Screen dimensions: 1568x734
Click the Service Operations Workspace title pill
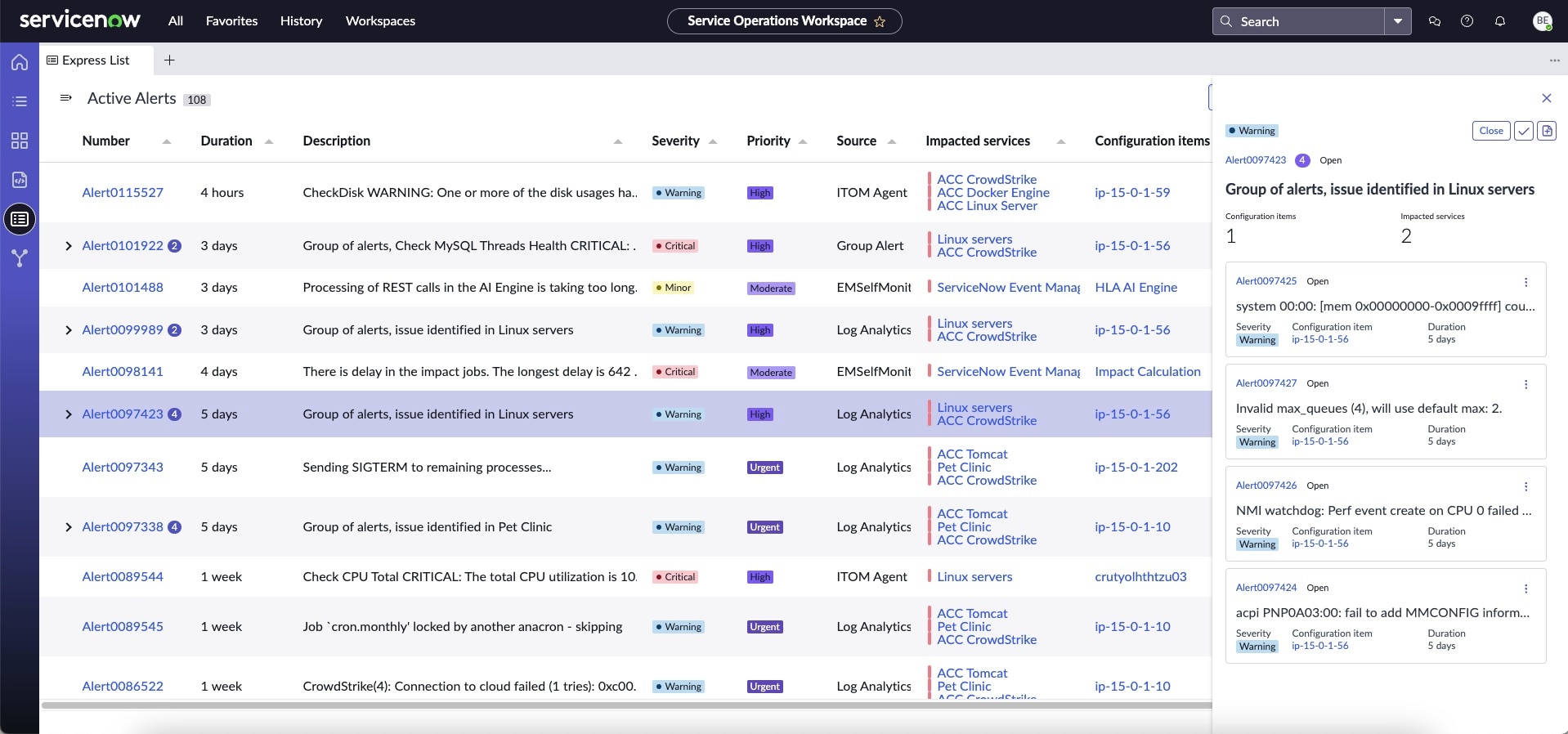click(784, 21)
